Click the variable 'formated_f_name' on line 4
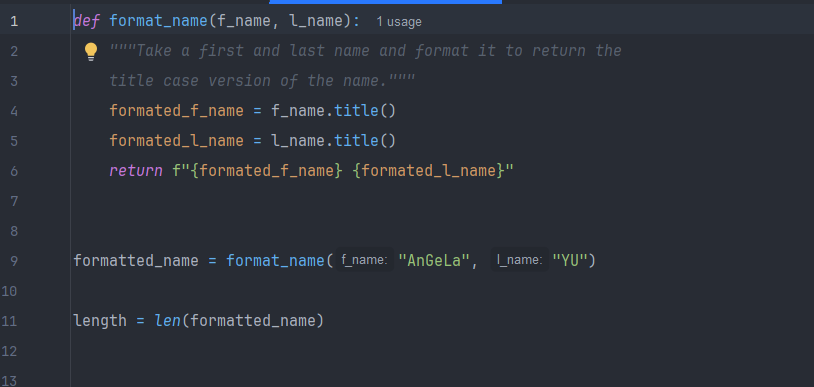The width and height of the screenshot is (814, 387). pos(177,111)
